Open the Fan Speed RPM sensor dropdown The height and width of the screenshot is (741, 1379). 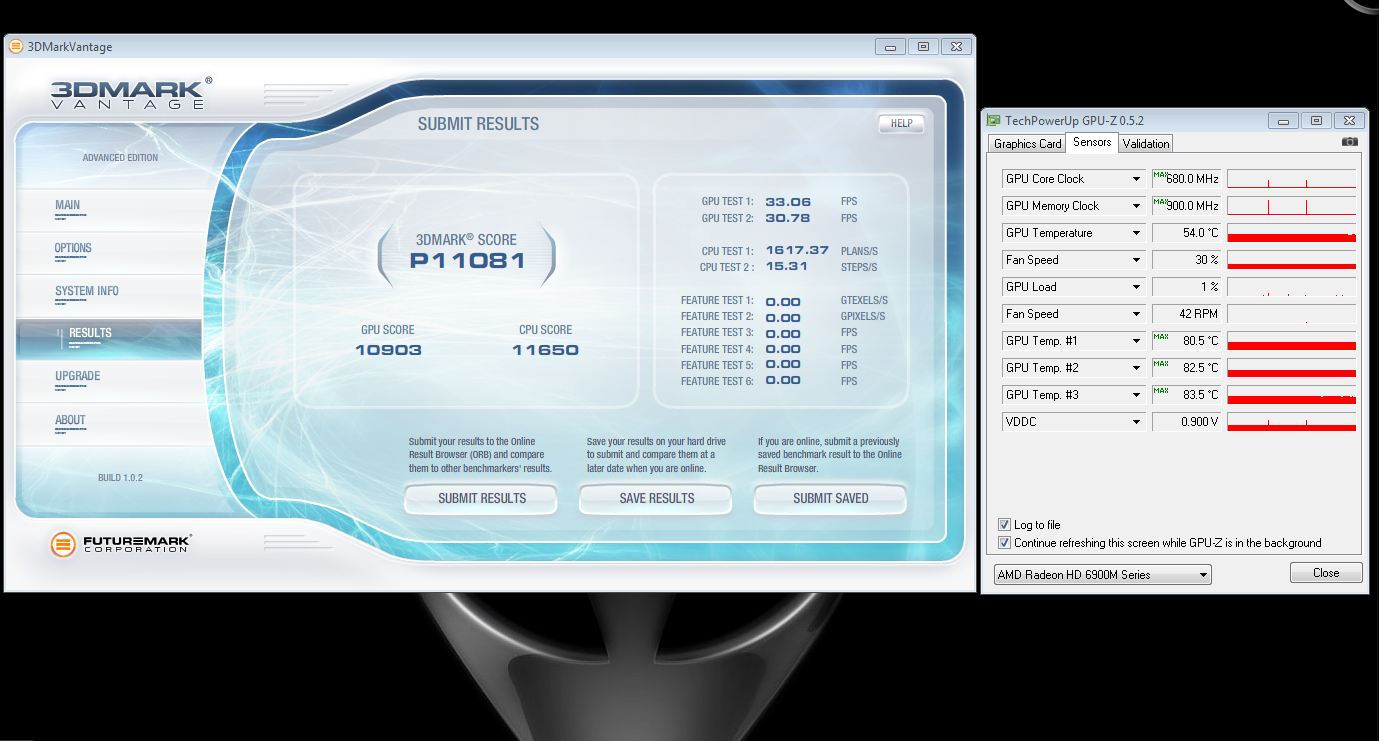click(x=1136, y=314)
